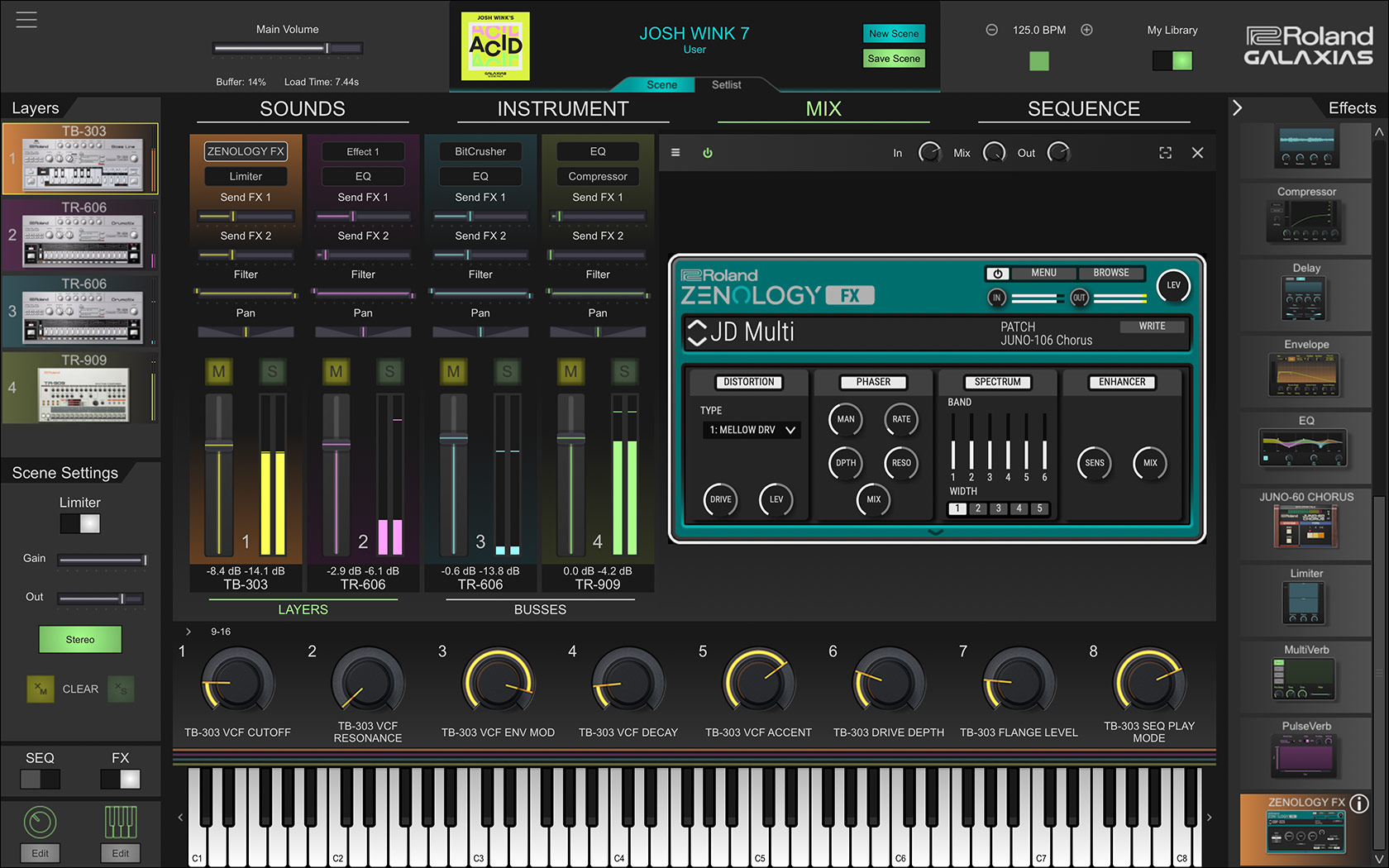Expand ZENOLOGY FX bottom chevron
The height and width of the screenshot is (868, 1389).
pos(935,532)
